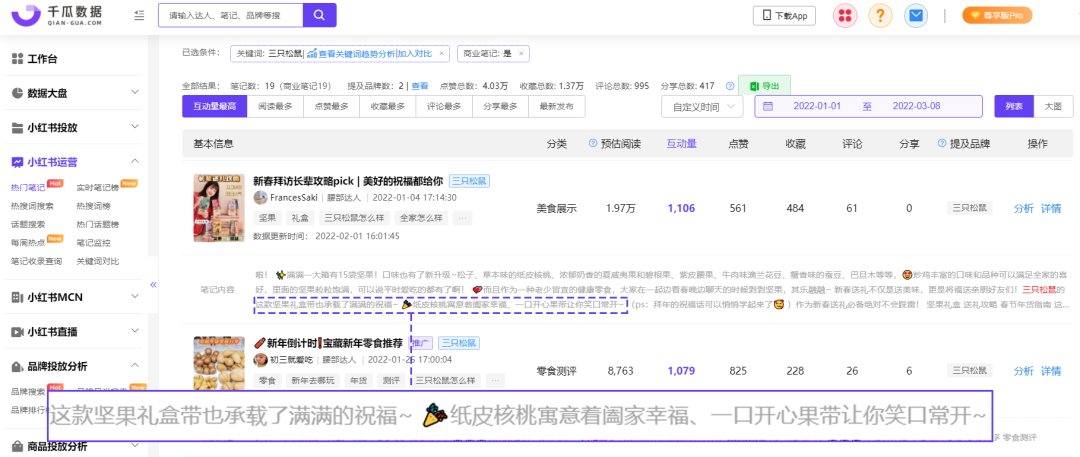
Task: Click the info icon beside 分享总数
Action: [729, 86]
